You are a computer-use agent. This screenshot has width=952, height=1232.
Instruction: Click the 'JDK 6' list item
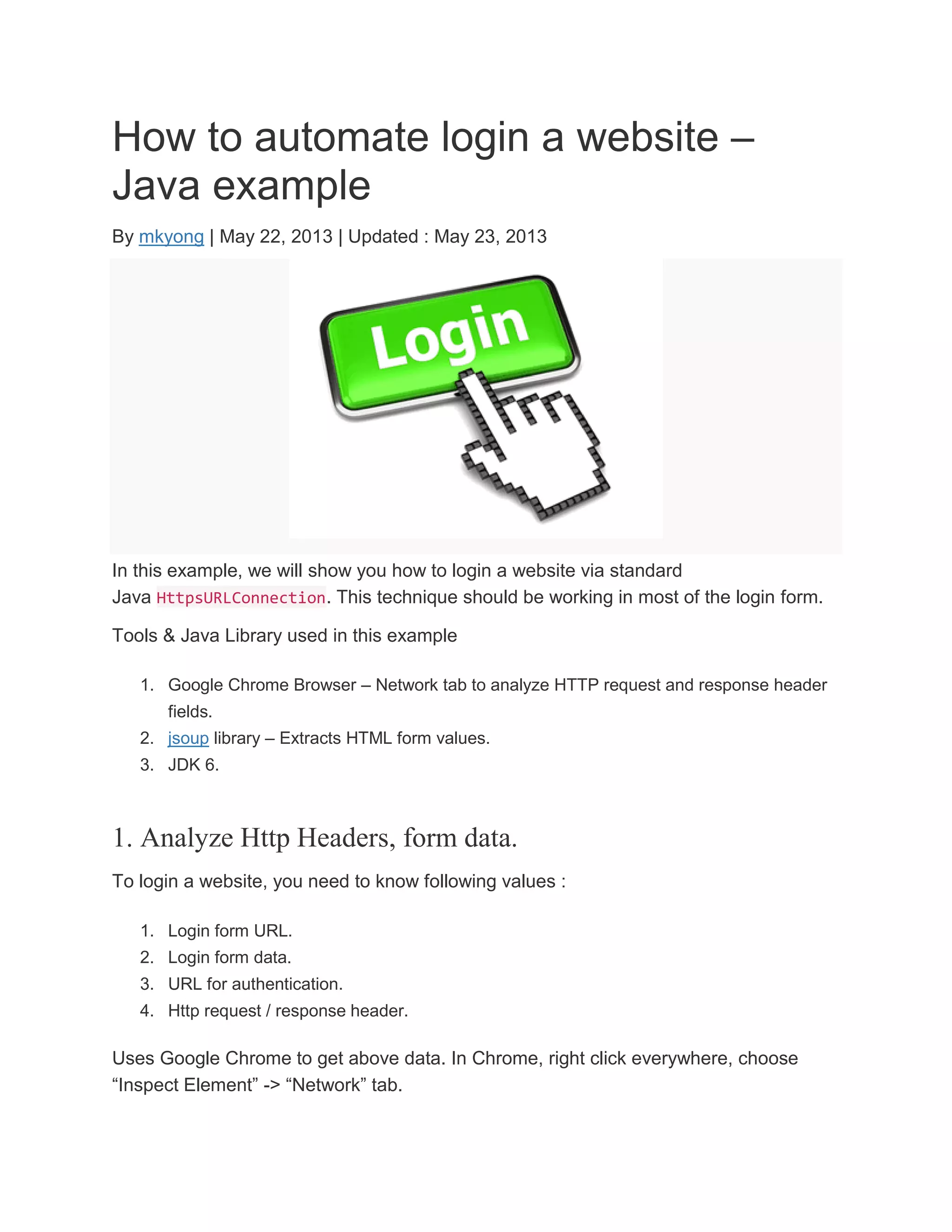tap(193, 764)
